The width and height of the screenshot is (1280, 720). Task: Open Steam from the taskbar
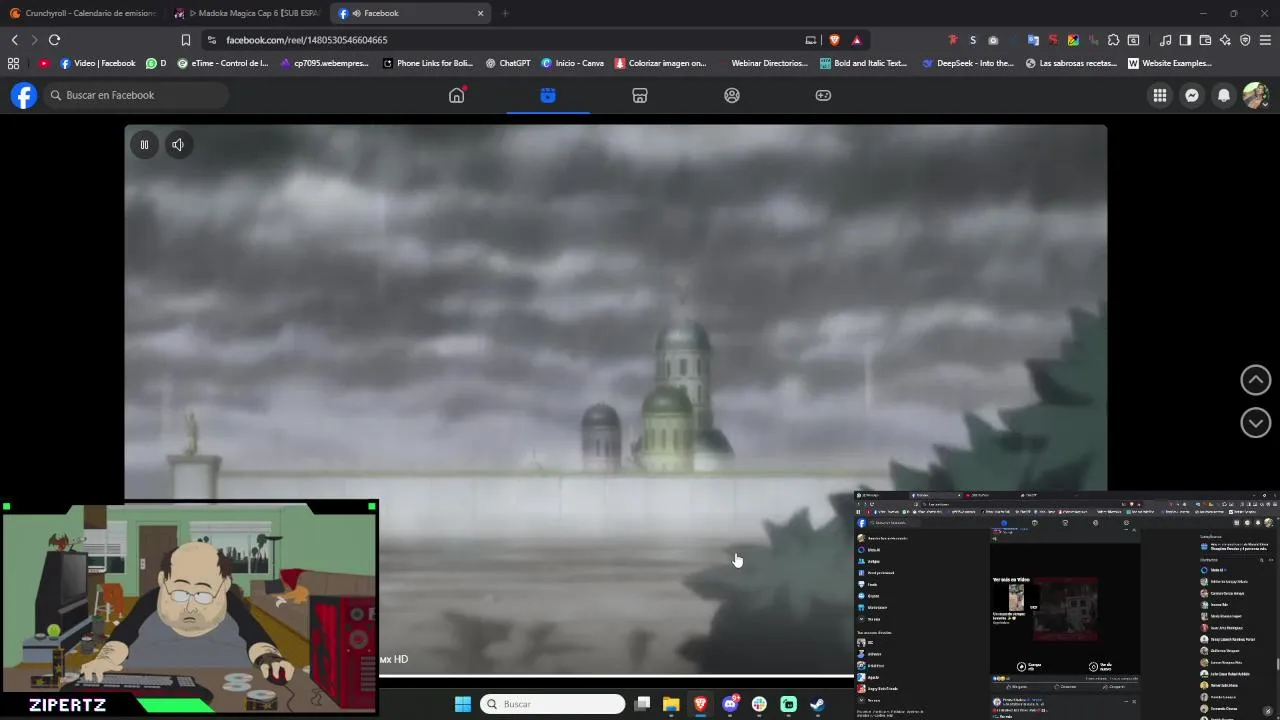817,704
